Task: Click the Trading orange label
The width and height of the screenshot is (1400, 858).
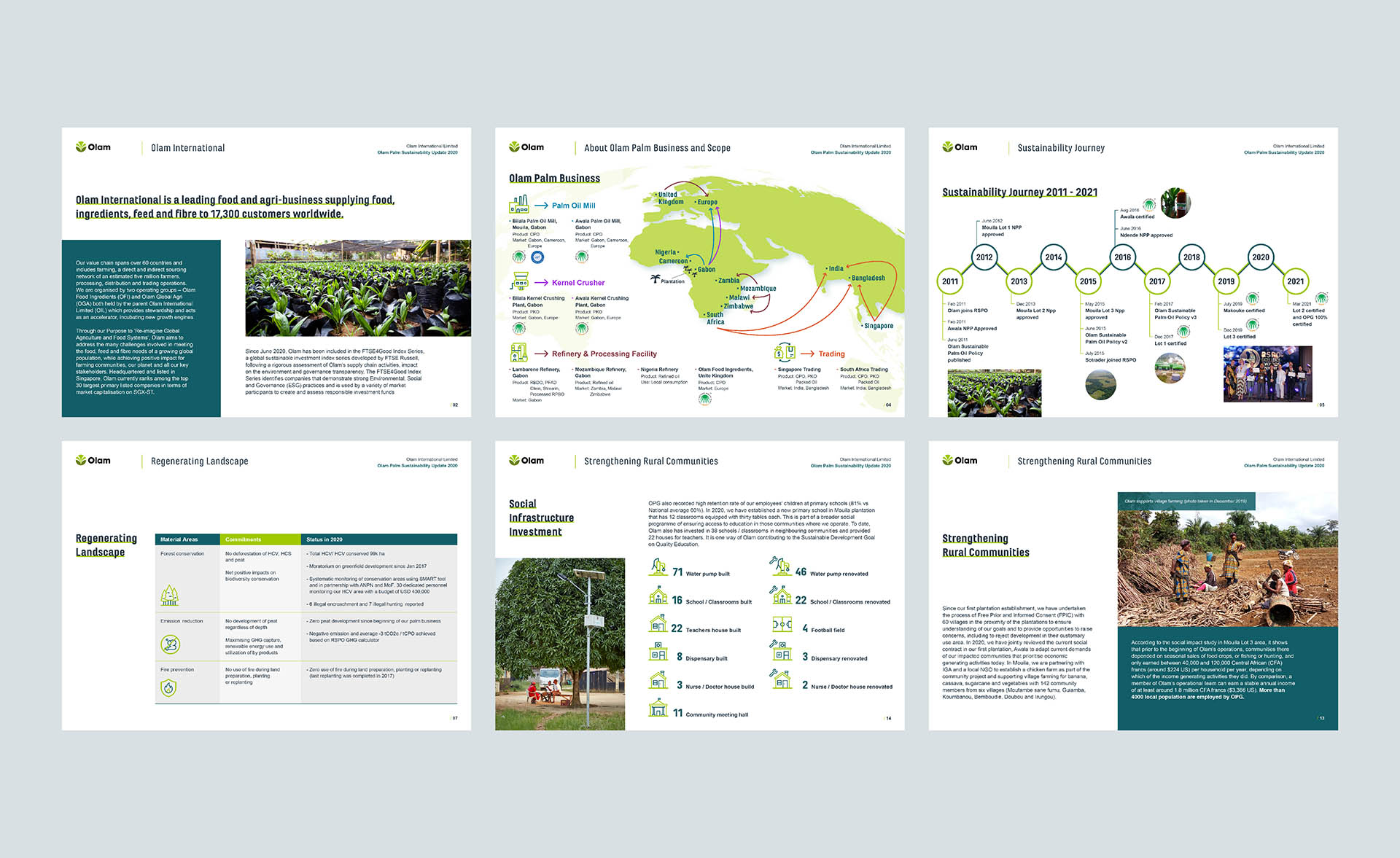Action: click(831, 354)
